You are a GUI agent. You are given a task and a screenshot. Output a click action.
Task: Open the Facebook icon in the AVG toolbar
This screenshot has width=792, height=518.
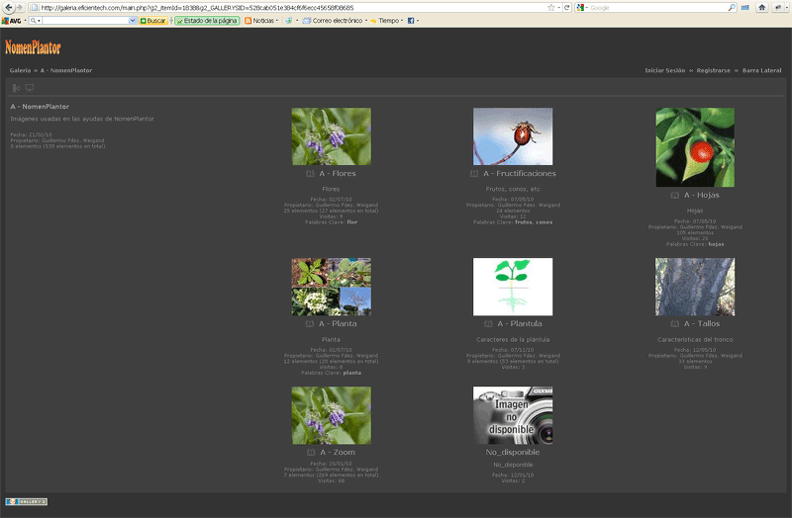411,21
